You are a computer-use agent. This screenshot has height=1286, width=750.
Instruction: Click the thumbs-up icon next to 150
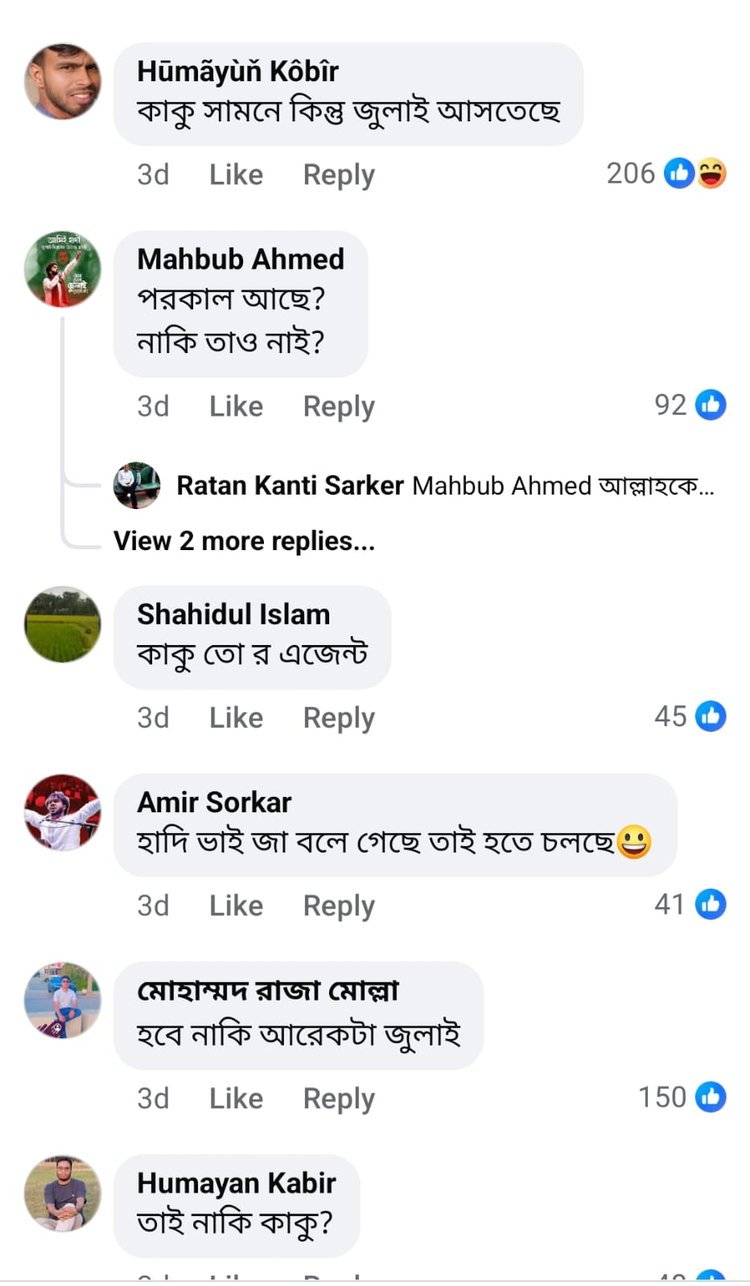(x=711, y=1096)
